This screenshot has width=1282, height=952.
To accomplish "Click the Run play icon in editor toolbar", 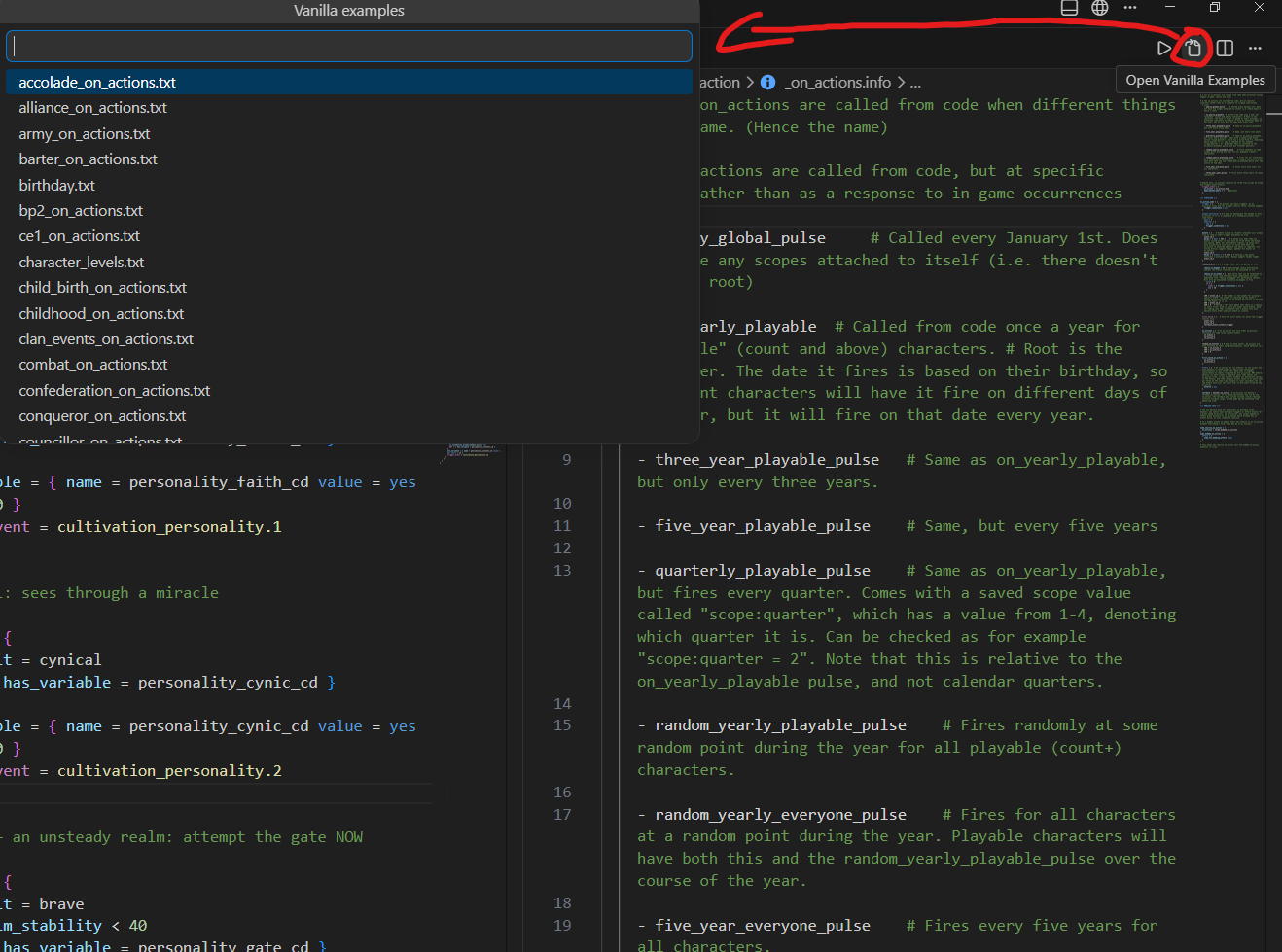I will click(x=1164, y=48).
